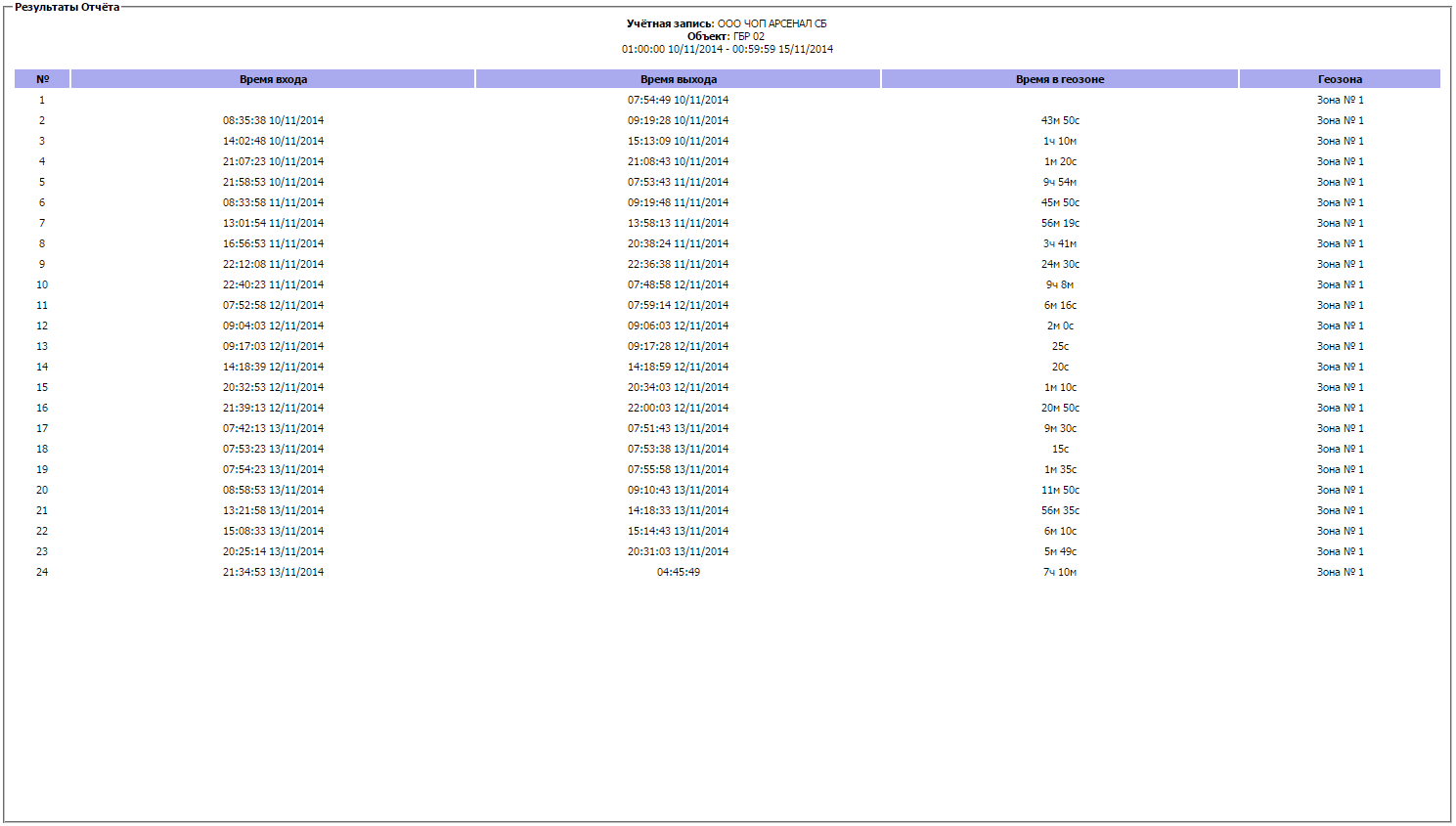The width and height of the screenshot is (1456, 826).
Task: Select exit time 13:58:13 11/11/2014
Action: tap(678, 223)
